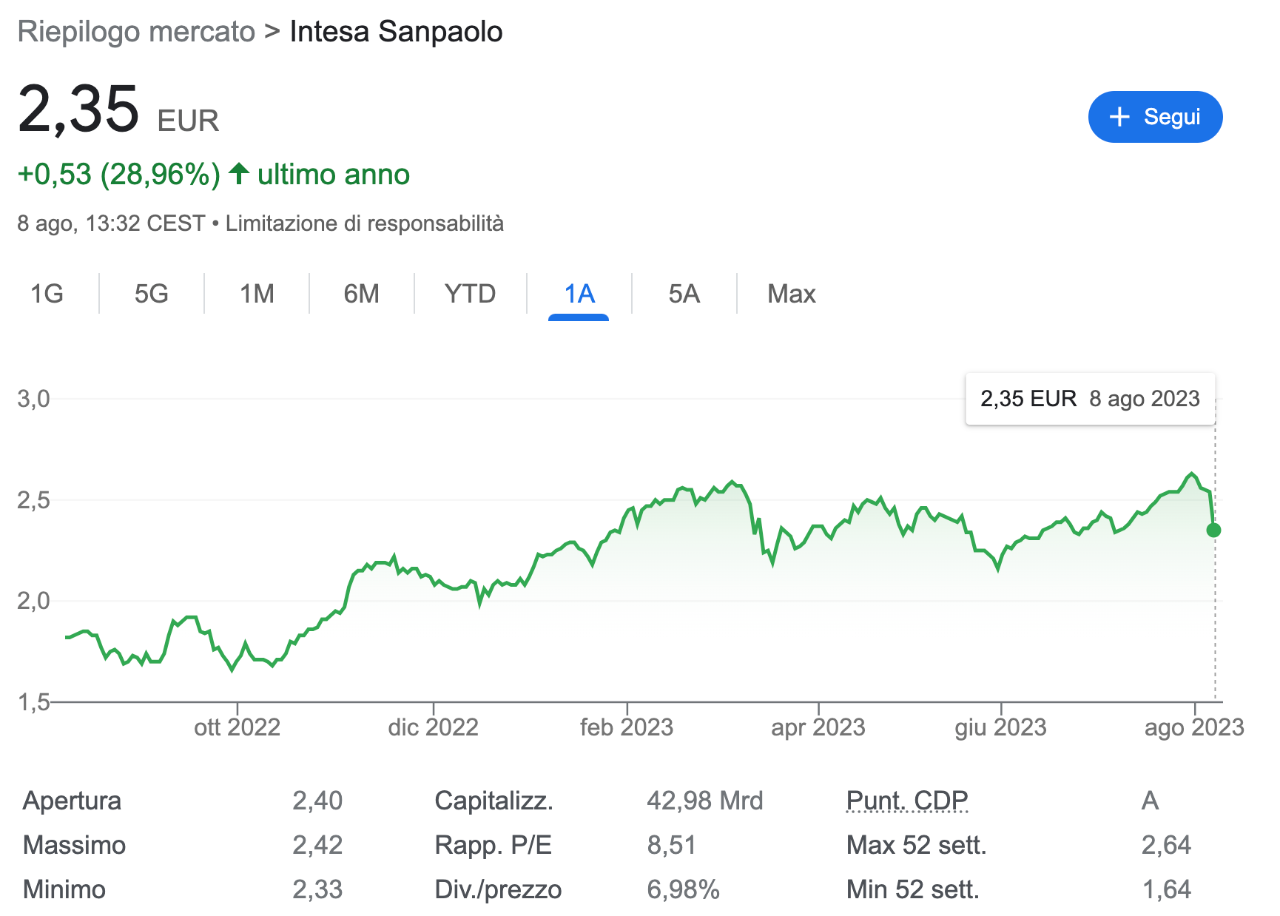The height and width of the screenshot is (916, 1280).
Task: Select the 1M chart period
Action: click(257, 294)
